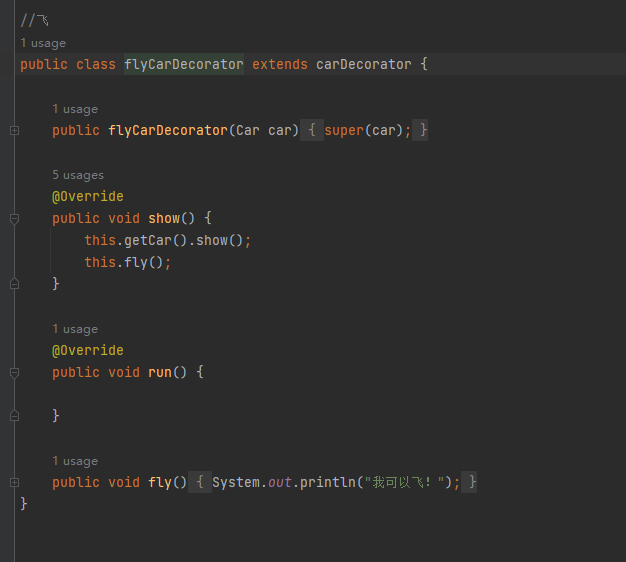
Task: Click the italic 'out' field in System.out
Action: (280, 482)
